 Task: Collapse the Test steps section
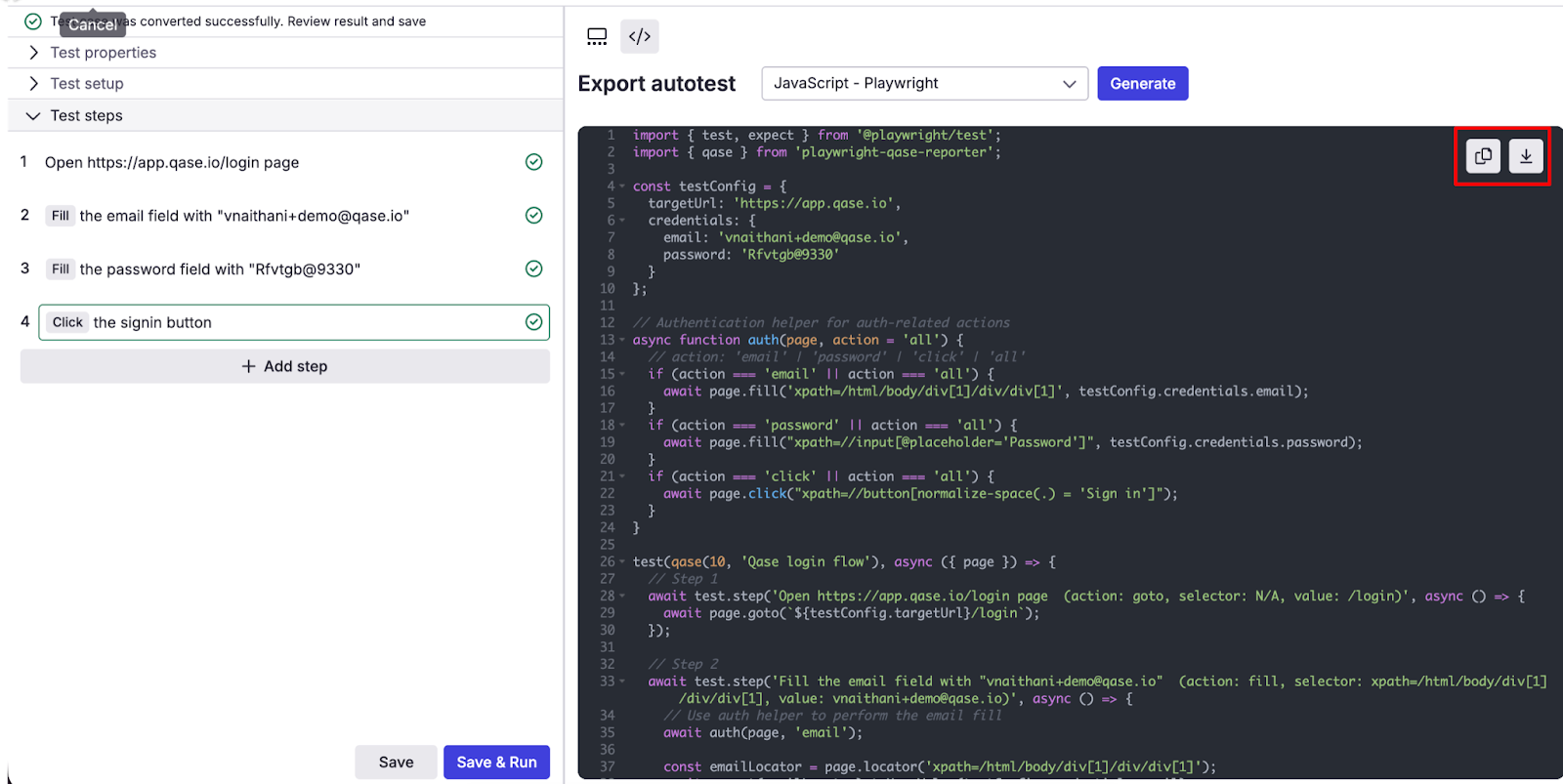point(86,115)
